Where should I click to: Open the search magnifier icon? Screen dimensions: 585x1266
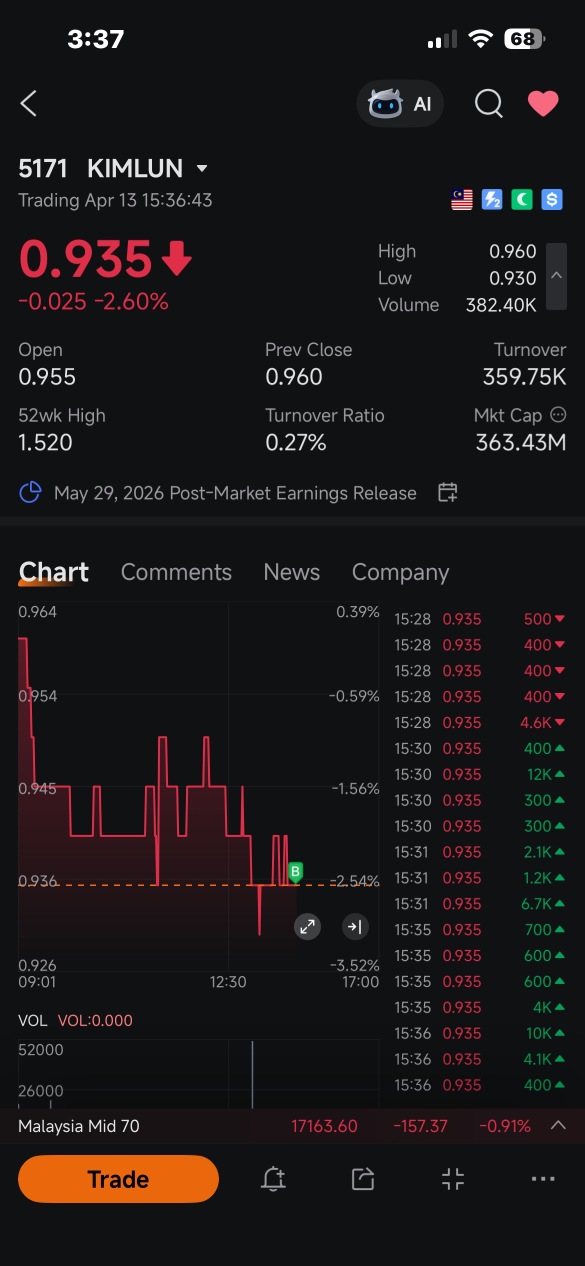click(488, 103)
